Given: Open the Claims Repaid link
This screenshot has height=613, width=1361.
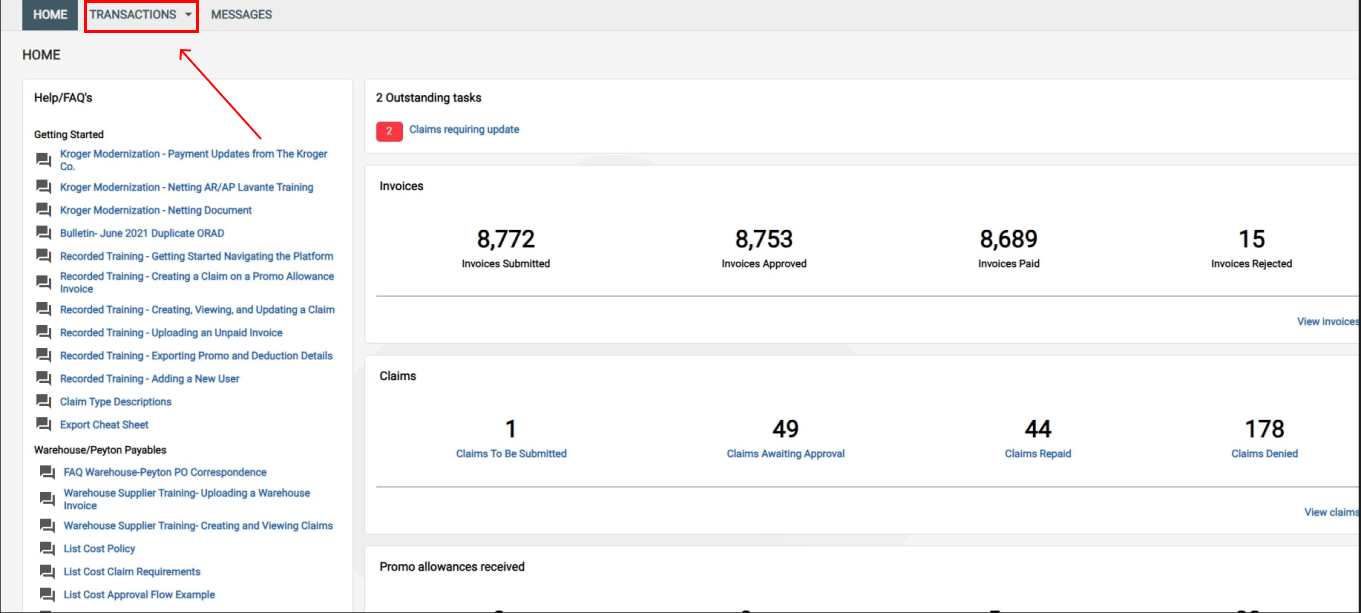Looking at the screenshot, I should click(1037, 454).
